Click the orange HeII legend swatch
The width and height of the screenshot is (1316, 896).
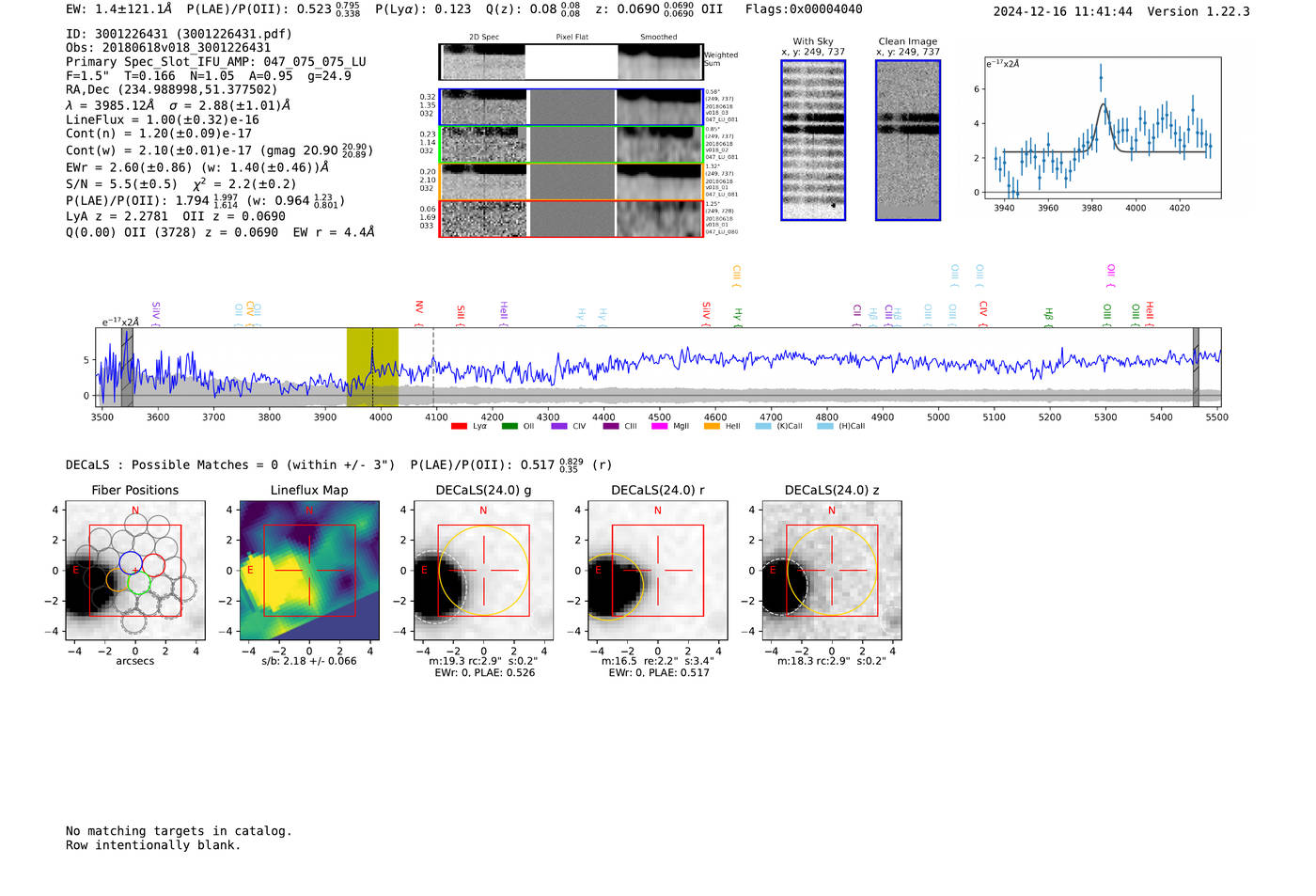[712, 426]
